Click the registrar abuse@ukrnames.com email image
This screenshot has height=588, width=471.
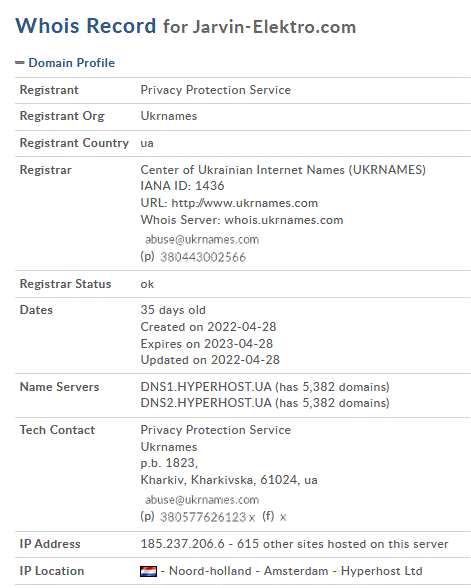click(202, 239)
